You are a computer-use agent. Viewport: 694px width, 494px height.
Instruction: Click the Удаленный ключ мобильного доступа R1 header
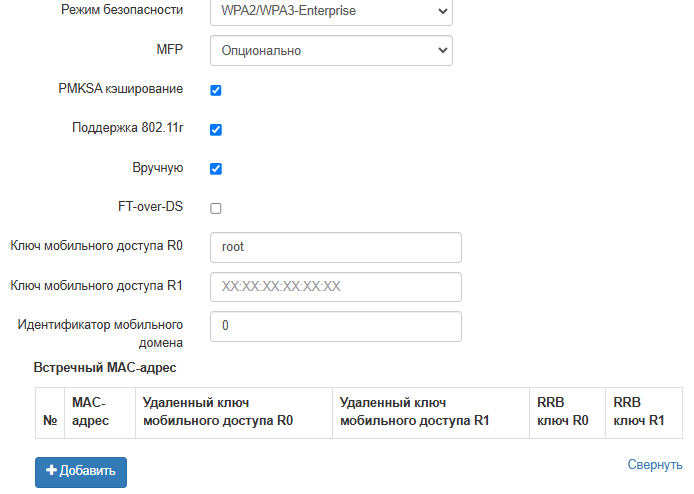point(431,413)
